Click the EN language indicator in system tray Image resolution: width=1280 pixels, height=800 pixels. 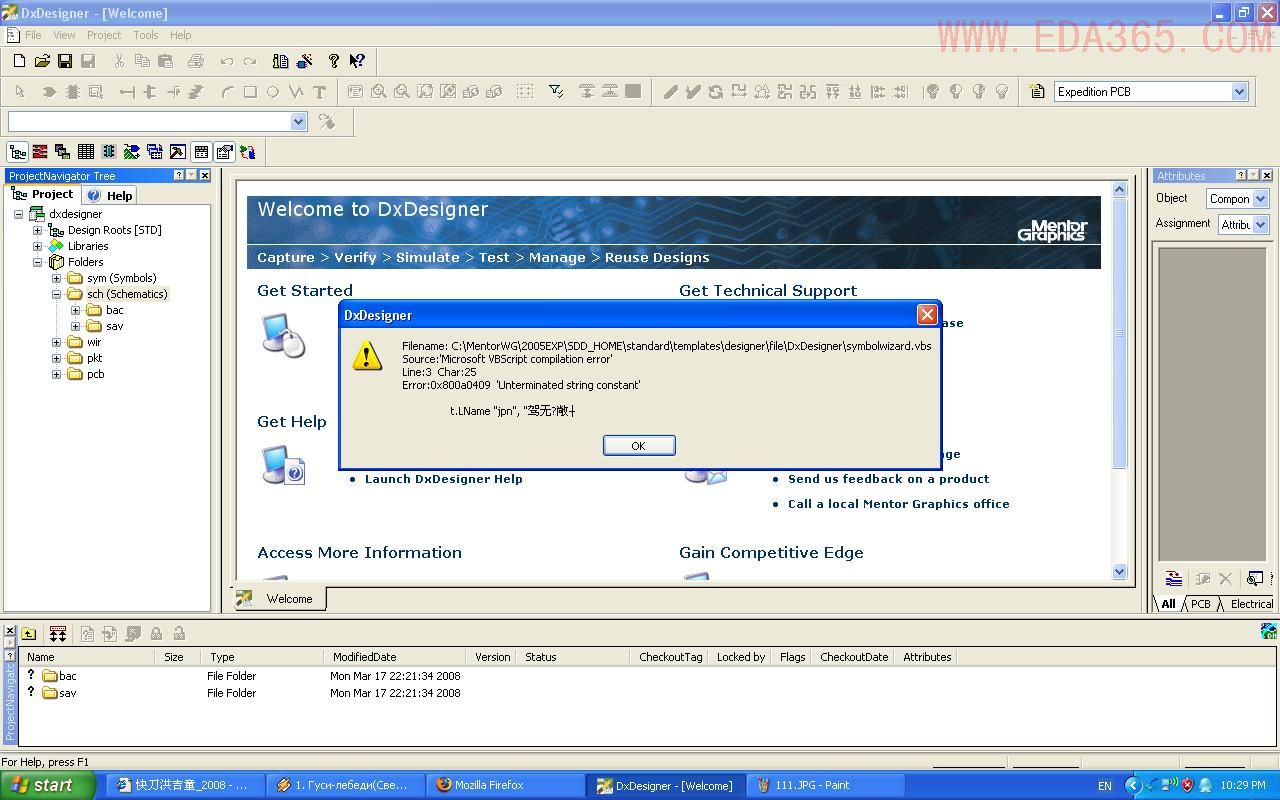pos(1104,786)
